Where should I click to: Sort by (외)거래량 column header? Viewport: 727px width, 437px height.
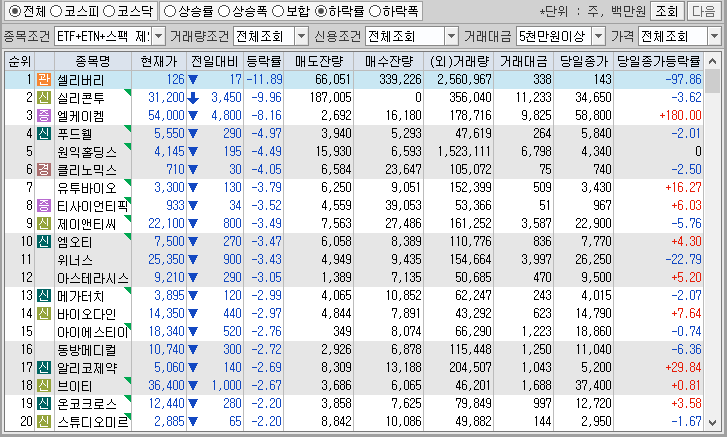459,61
